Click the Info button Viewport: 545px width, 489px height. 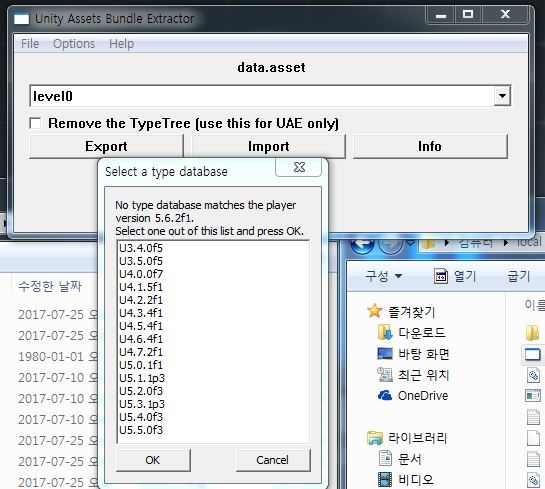coord(430,146)
